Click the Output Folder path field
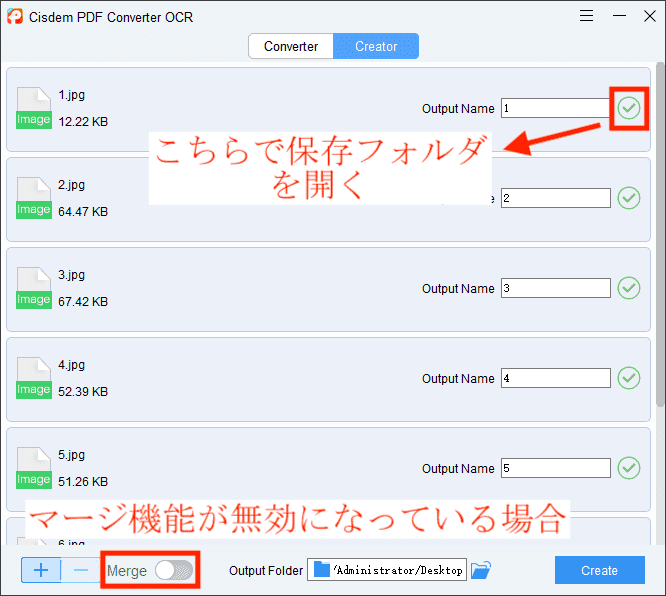This screenshot has width=666, height=596. coord(387,570)
